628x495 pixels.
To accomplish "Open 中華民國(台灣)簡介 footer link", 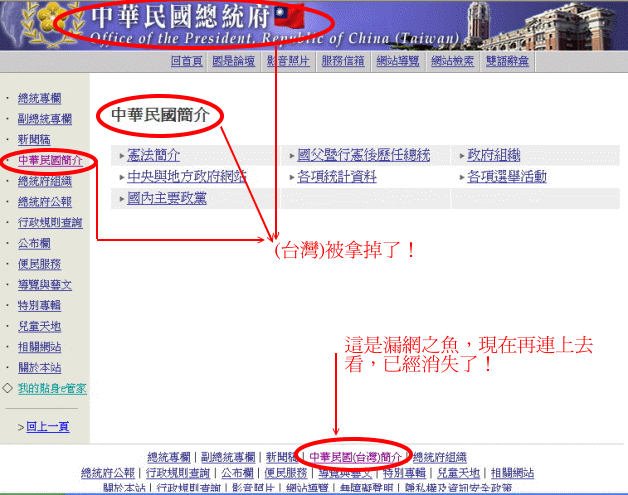I will (355, 457).
